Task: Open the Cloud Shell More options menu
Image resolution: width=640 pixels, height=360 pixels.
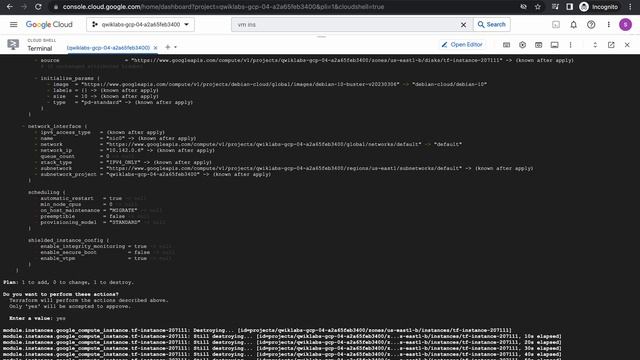Action: pyautogui.click(x=570, y=45)
